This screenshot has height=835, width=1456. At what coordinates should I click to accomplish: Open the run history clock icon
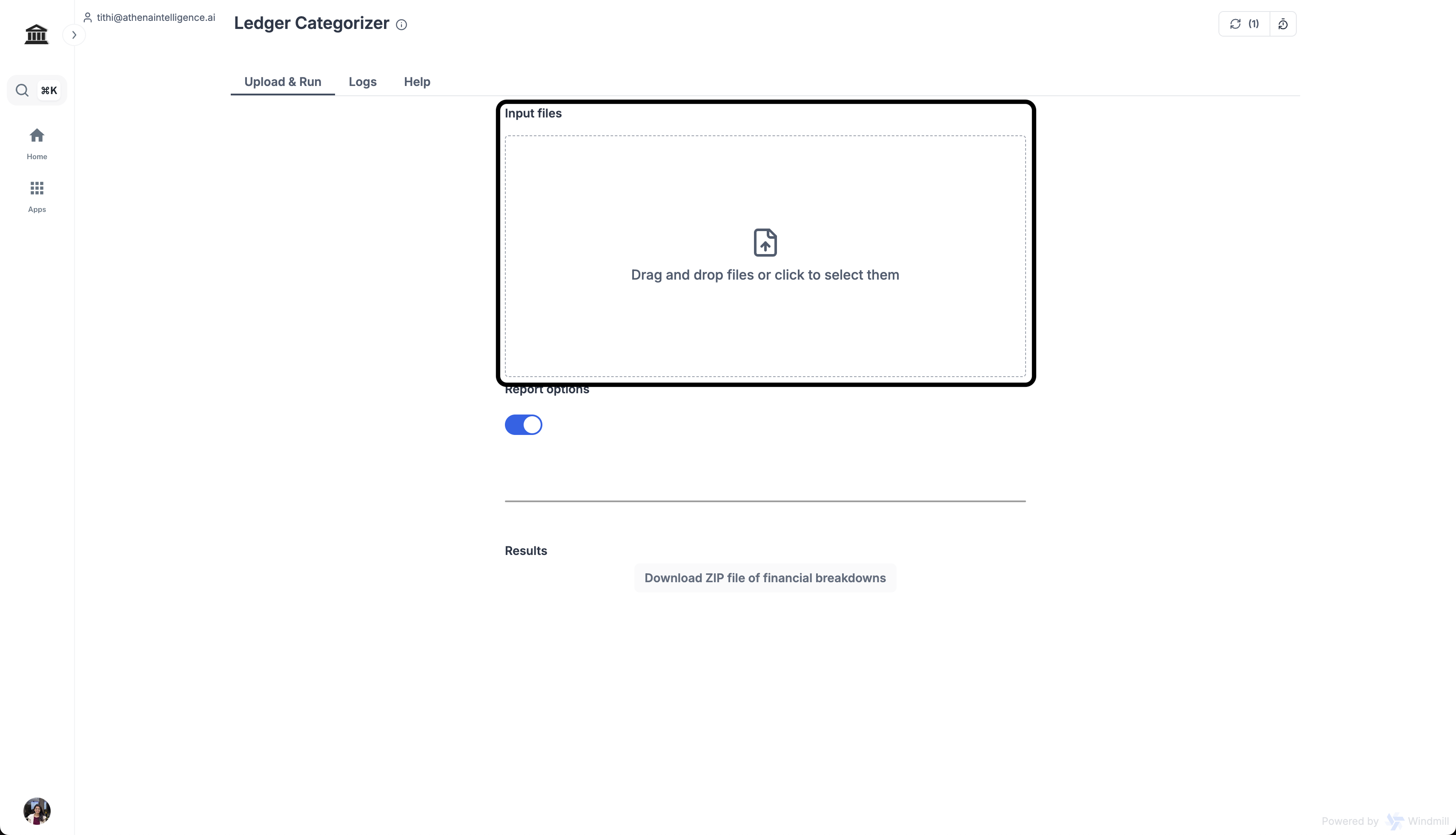pyautogui.click(x=1283, y=24)
